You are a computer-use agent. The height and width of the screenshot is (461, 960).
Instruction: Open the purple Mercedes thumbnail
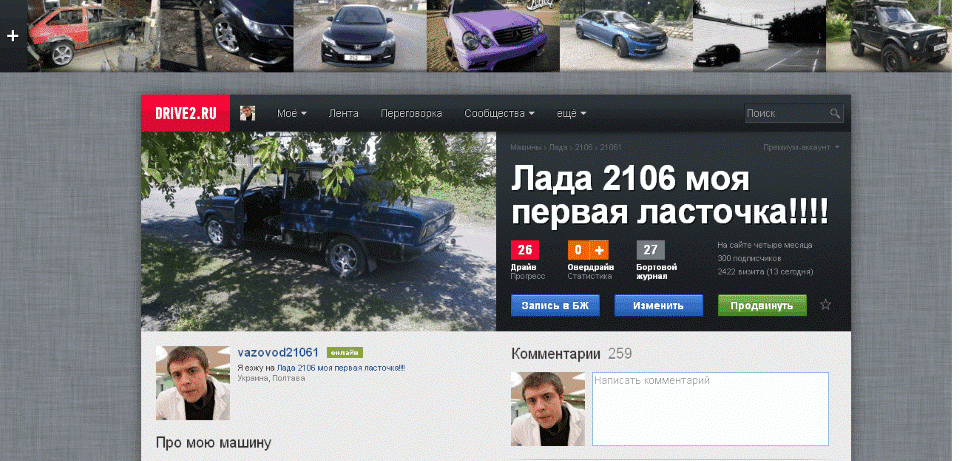click(x=493, y=36)
